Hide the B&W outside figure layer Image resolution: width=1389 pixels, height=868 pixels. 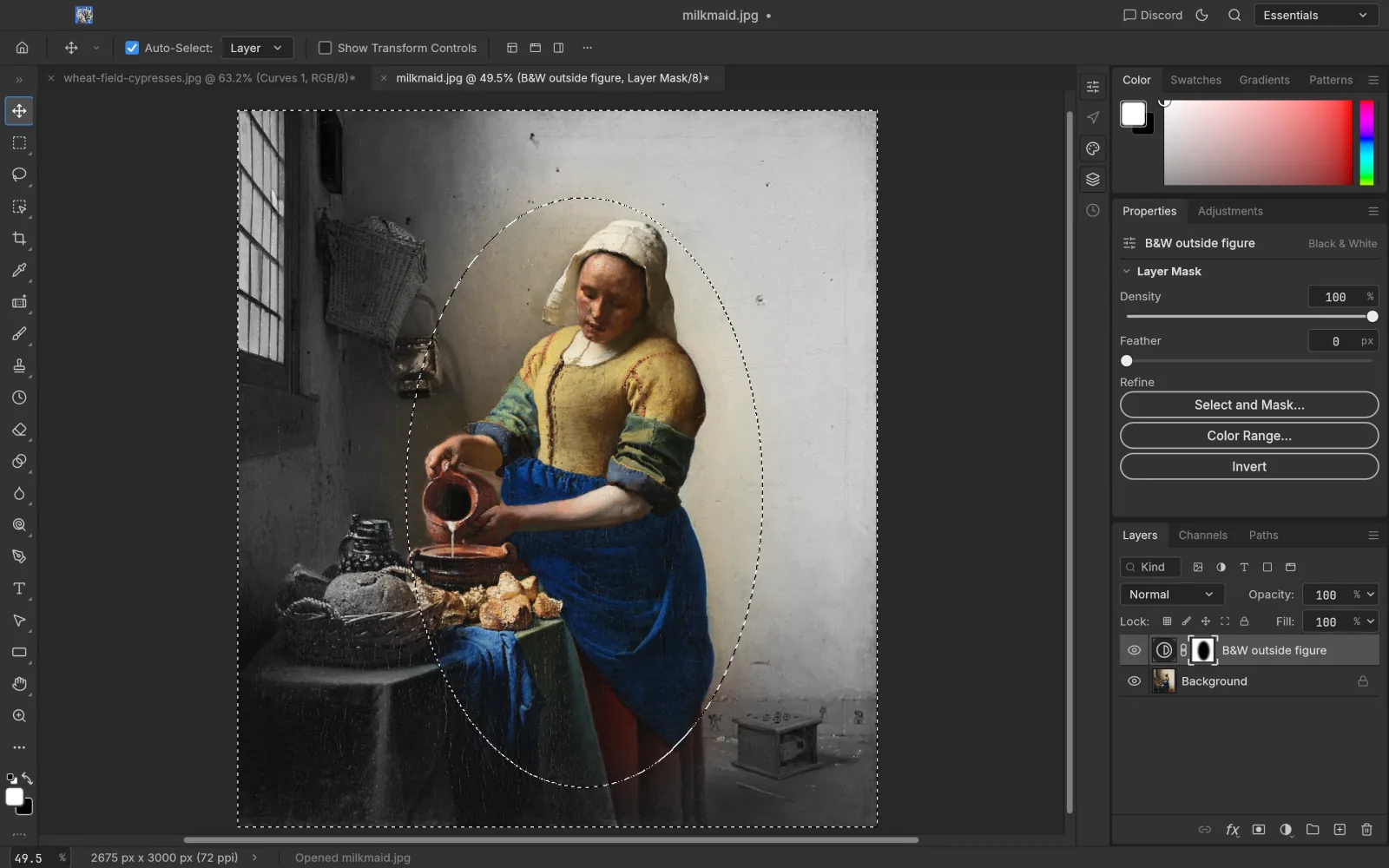pyautogui.click(x=1134, y=650)
